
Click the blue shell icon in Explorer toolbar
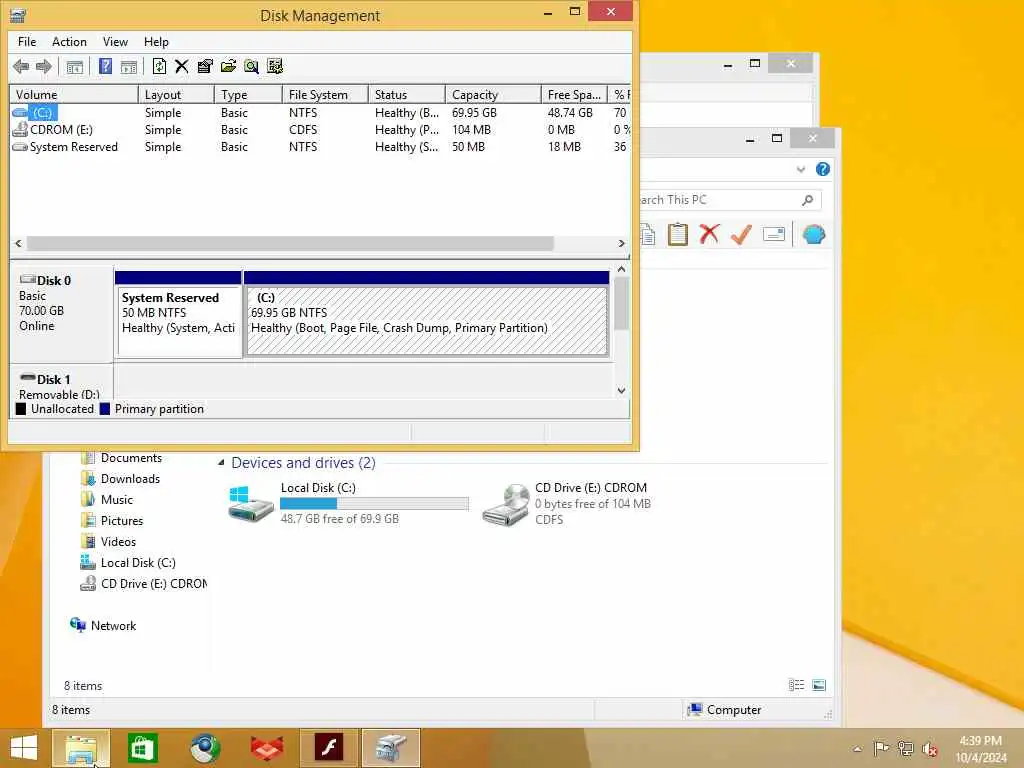[x=814, y=234]
